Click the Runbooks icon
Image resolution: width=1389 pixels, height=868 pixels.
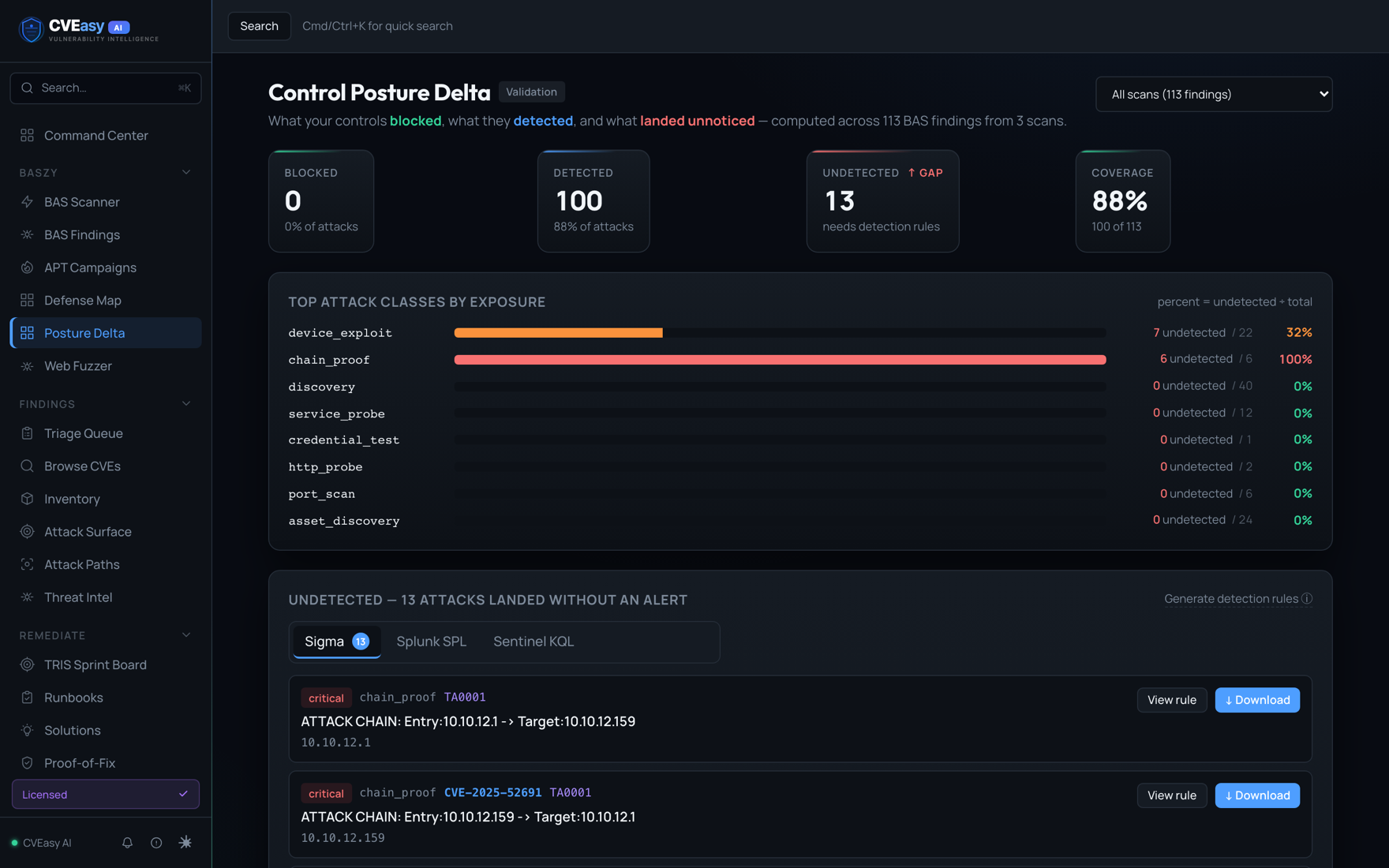[x=27, y=698]
